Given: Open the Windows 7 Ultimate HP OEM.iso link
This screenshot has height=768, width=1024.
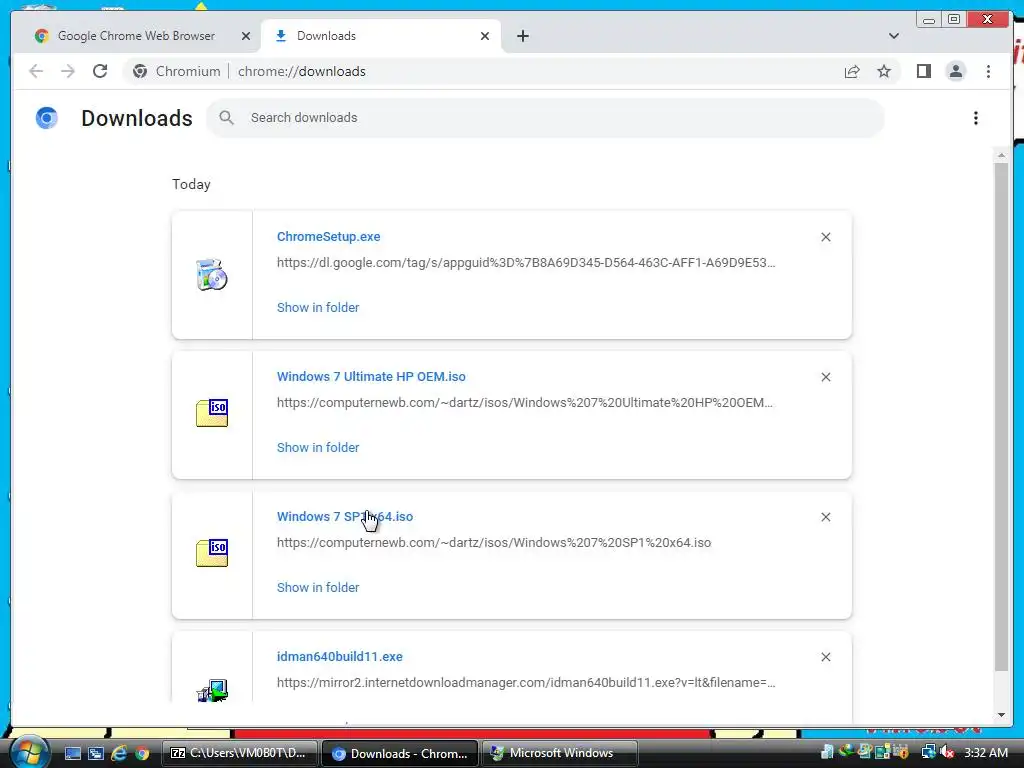Looking at the screenshot, I should pos(371,376).
